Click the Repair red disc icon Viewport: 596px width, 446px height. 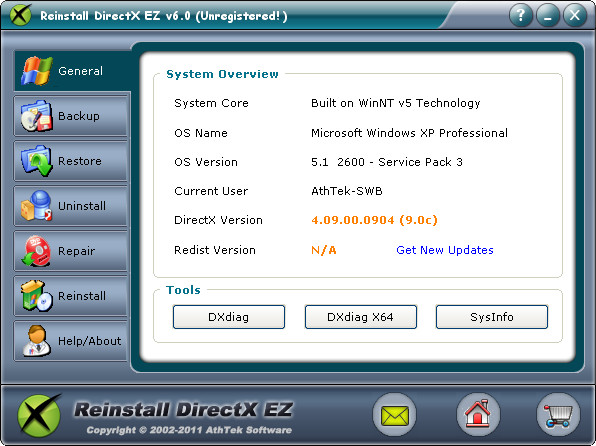pos(36,251)
